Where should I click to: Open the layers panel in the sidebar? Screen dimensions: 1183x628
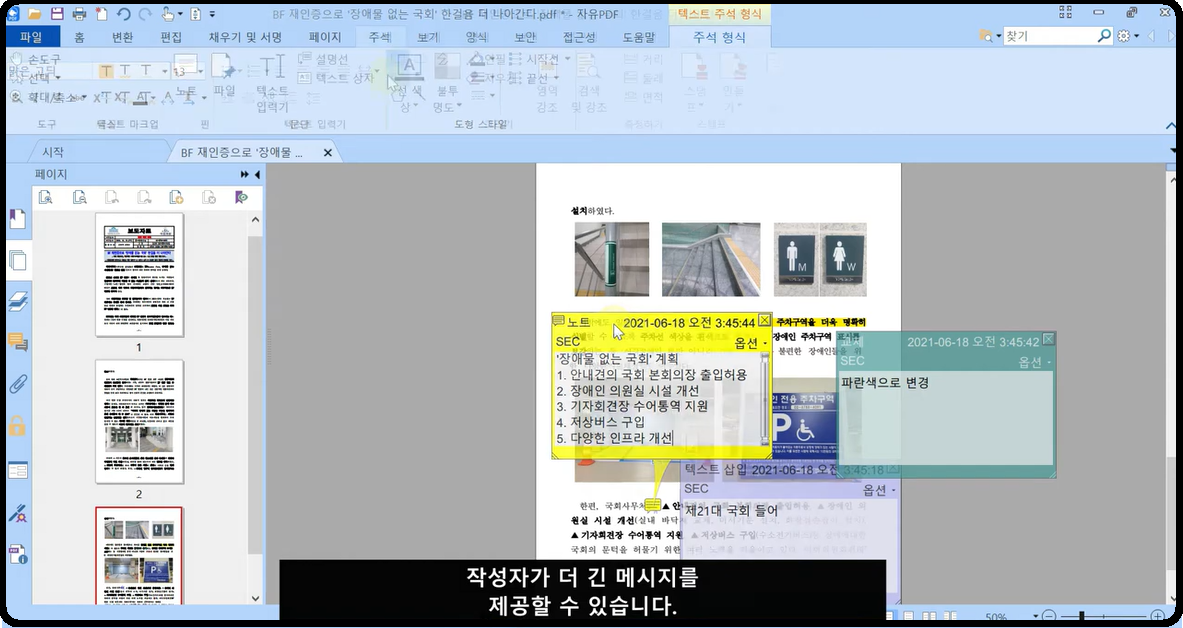[x=18, y=301]
